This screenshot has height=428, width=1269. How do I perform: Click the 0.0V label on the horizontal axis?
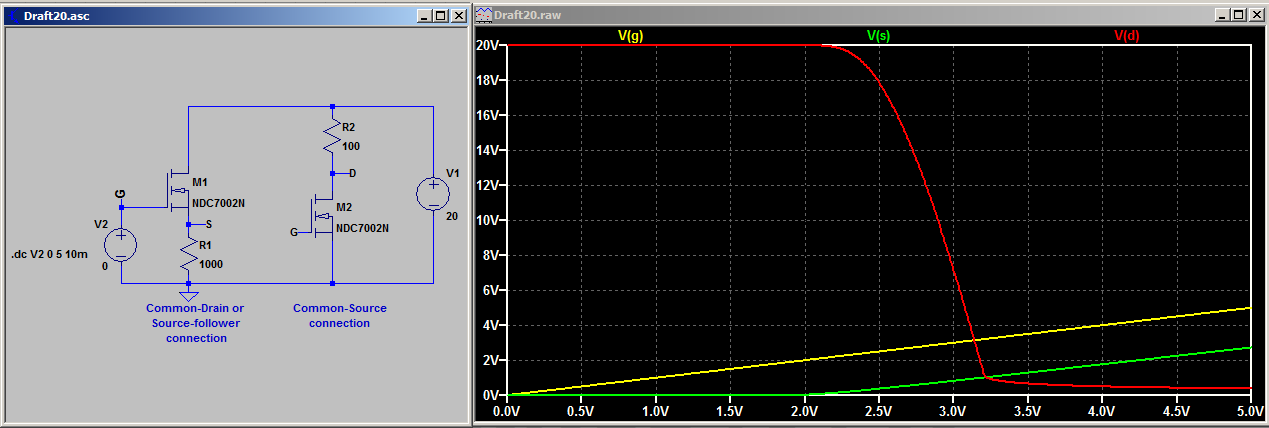click(508, 411)
